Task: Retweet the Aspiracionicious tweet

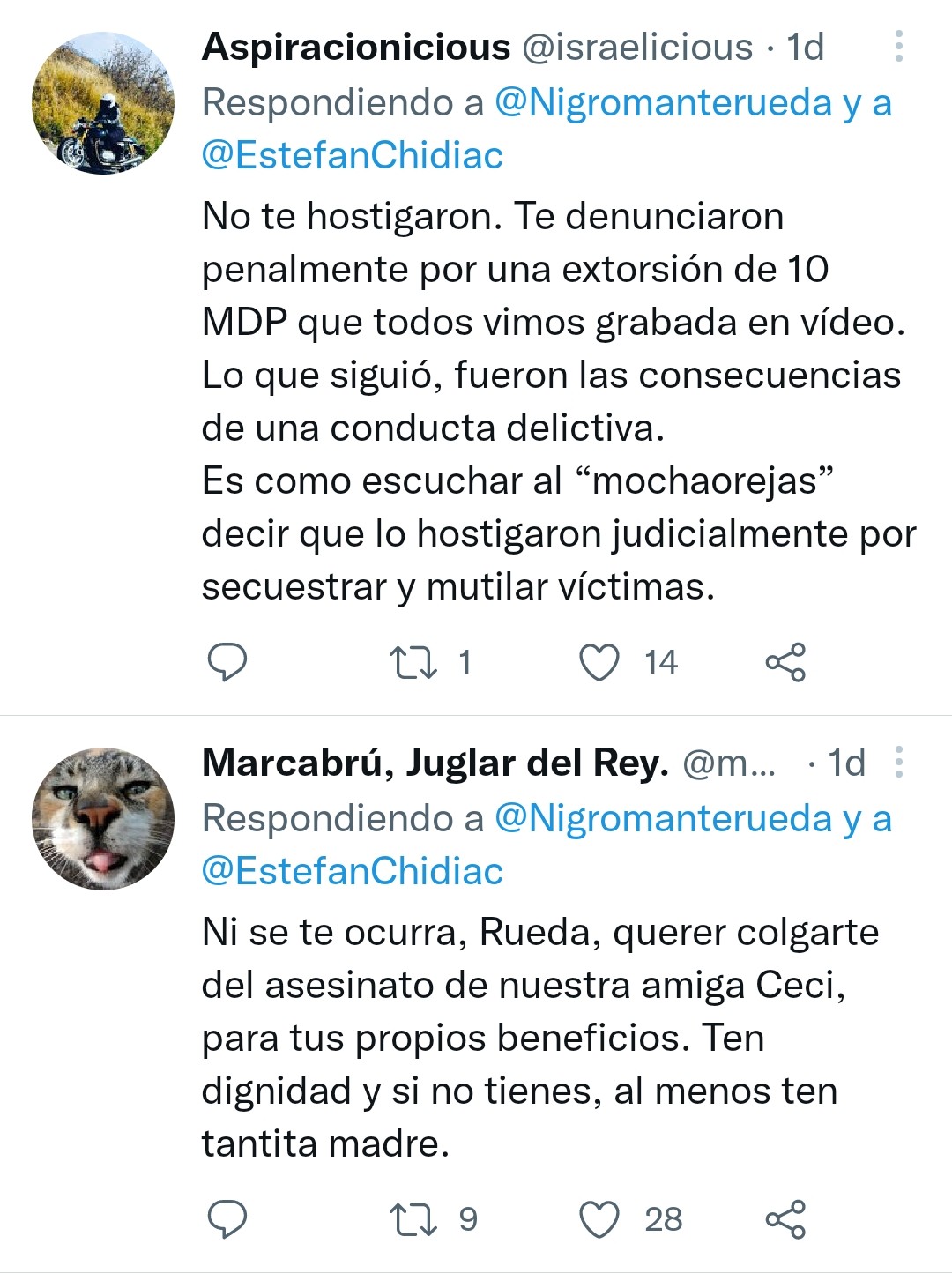Action: (413, 662)
